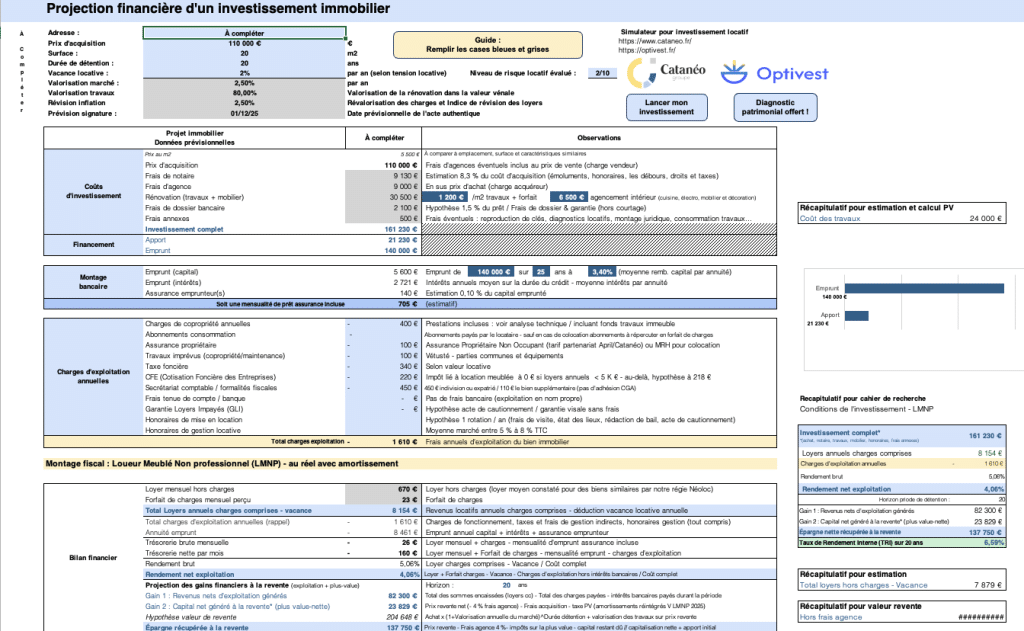Select the Révision inflation 2,50% cell
The height and width of the screenshot is (631, 1024).
point(244,103)
